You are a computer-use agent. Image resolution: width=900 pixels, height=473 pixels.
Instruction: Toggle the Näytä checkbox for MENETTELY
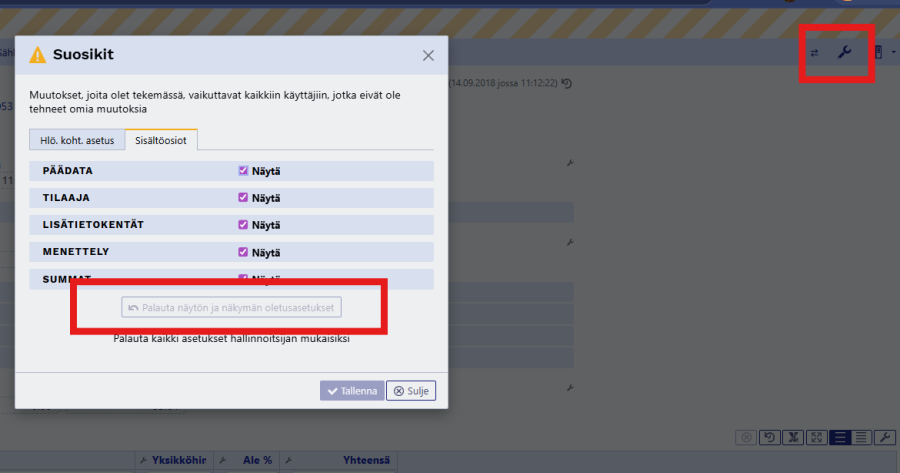pos(243,252)
